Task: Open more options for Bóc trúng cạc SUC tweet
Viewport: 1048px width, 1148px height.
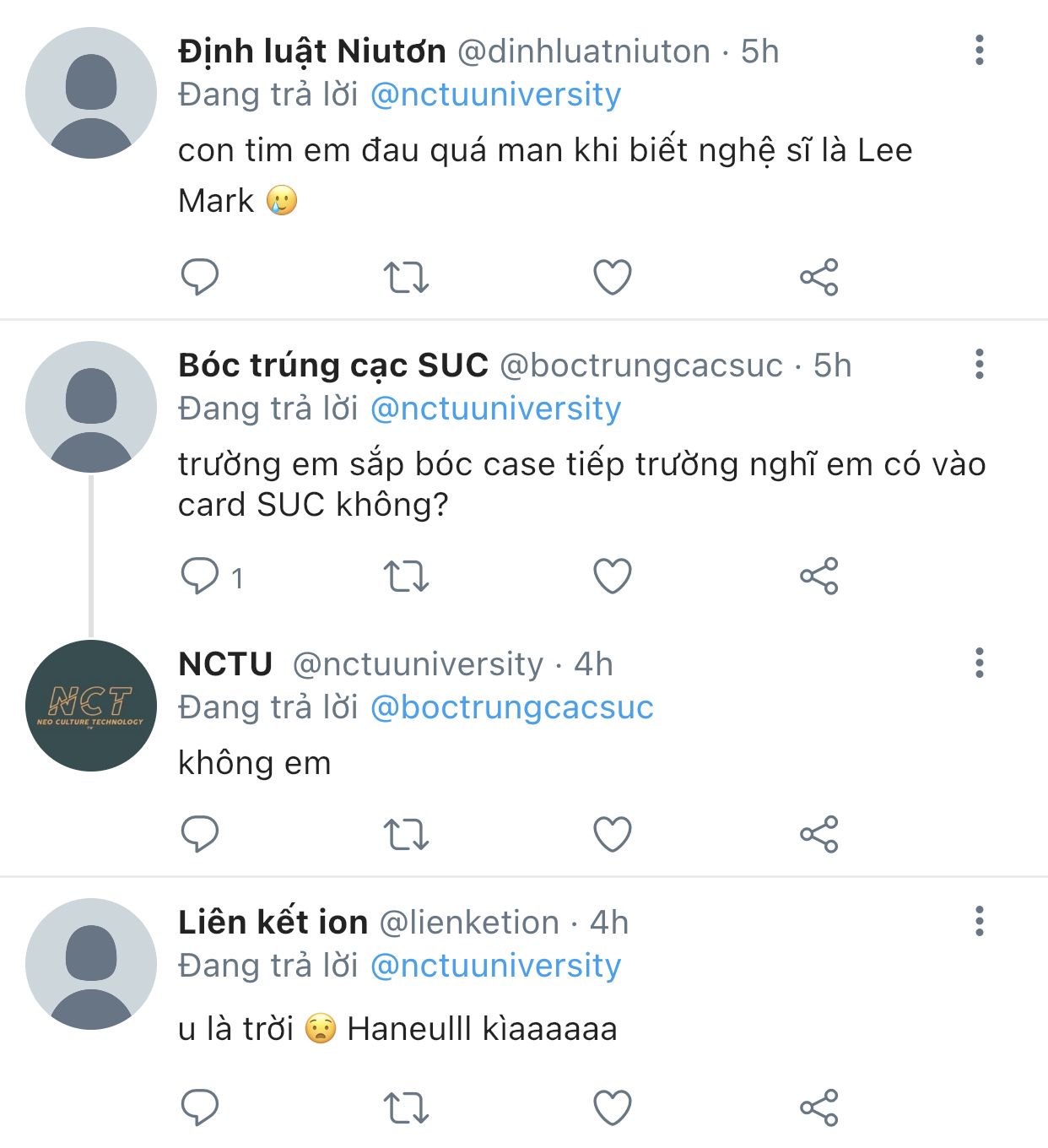Action: point(979,365)
